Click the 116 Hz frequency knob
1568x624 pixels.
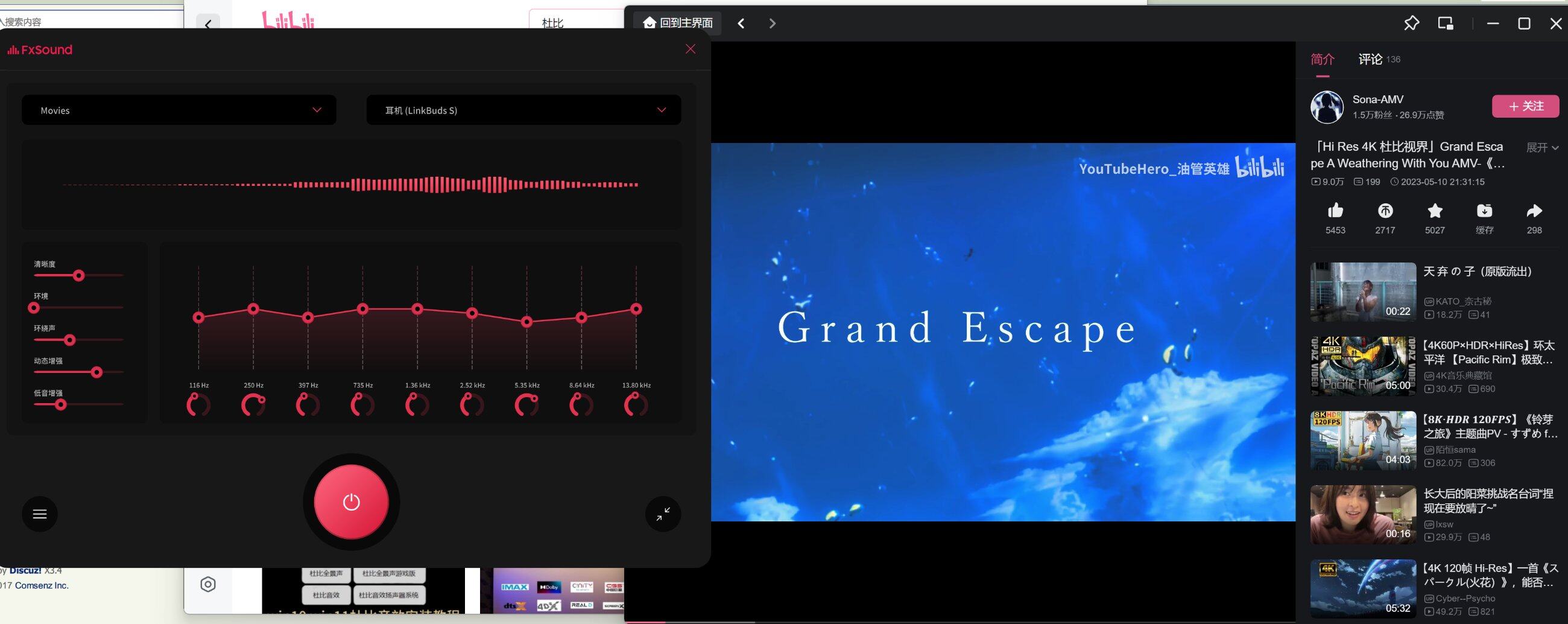point(198,404)
